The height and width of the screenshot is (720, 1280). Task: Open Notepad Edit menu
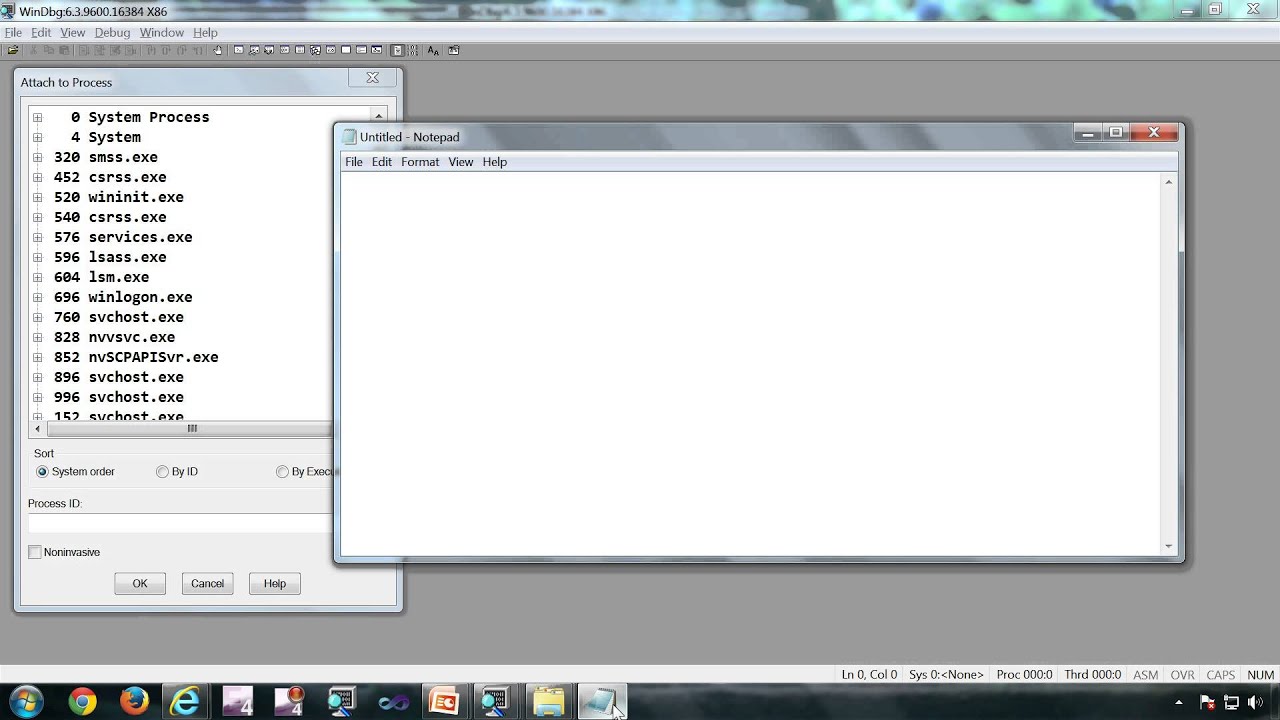382,162
